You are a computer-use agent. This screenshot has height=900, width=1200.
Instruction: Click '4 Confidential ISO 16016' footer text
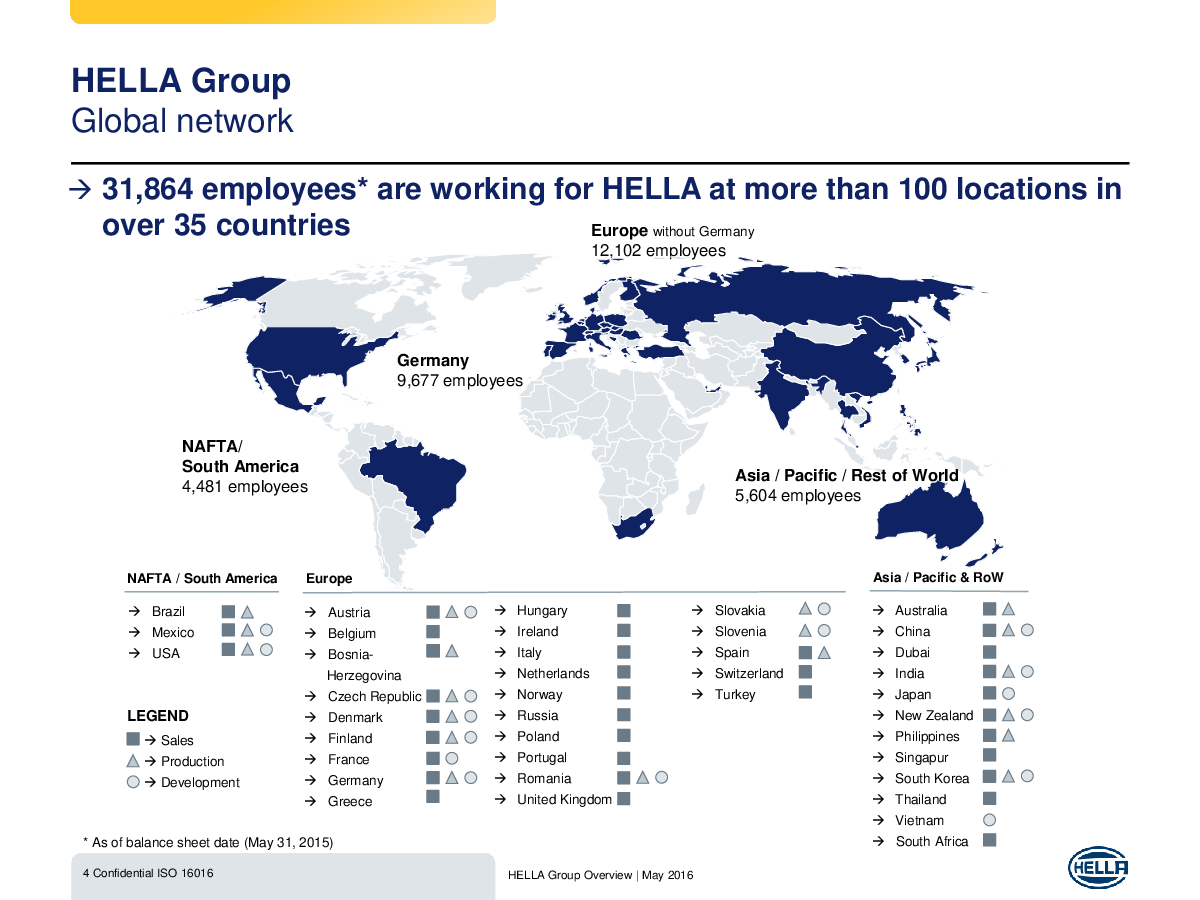tap(148, 873)
